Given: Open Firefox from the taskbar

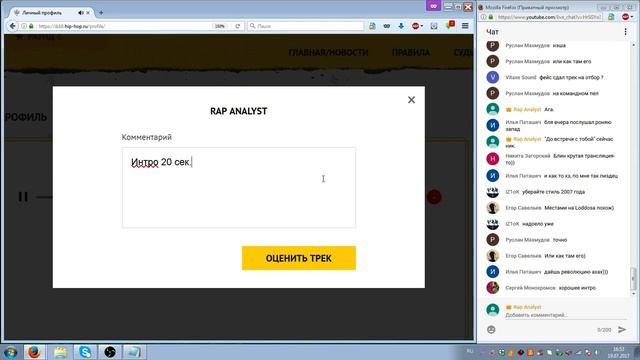Looking at the screenshot, I should (x=34, y=352).
